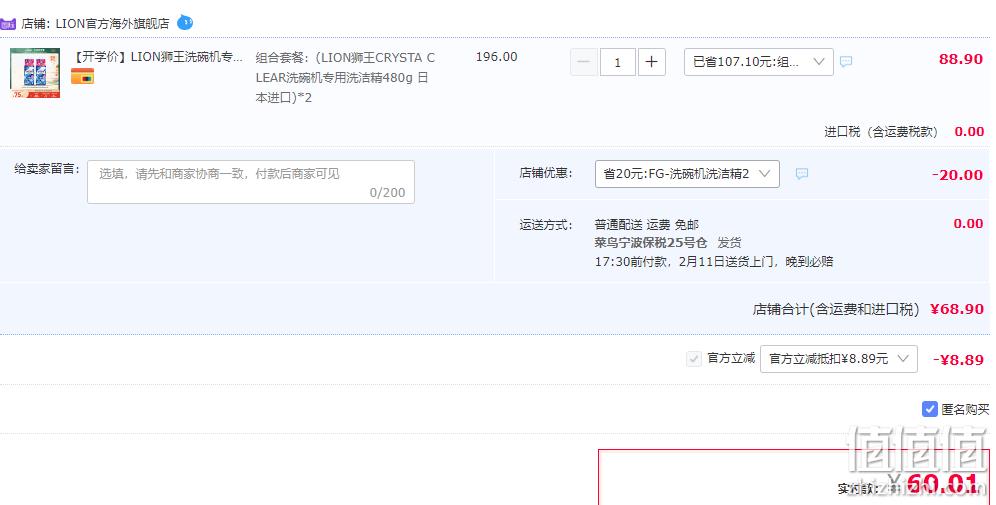
Task: Click the store total ¥68.90
Action: (957, 309)
